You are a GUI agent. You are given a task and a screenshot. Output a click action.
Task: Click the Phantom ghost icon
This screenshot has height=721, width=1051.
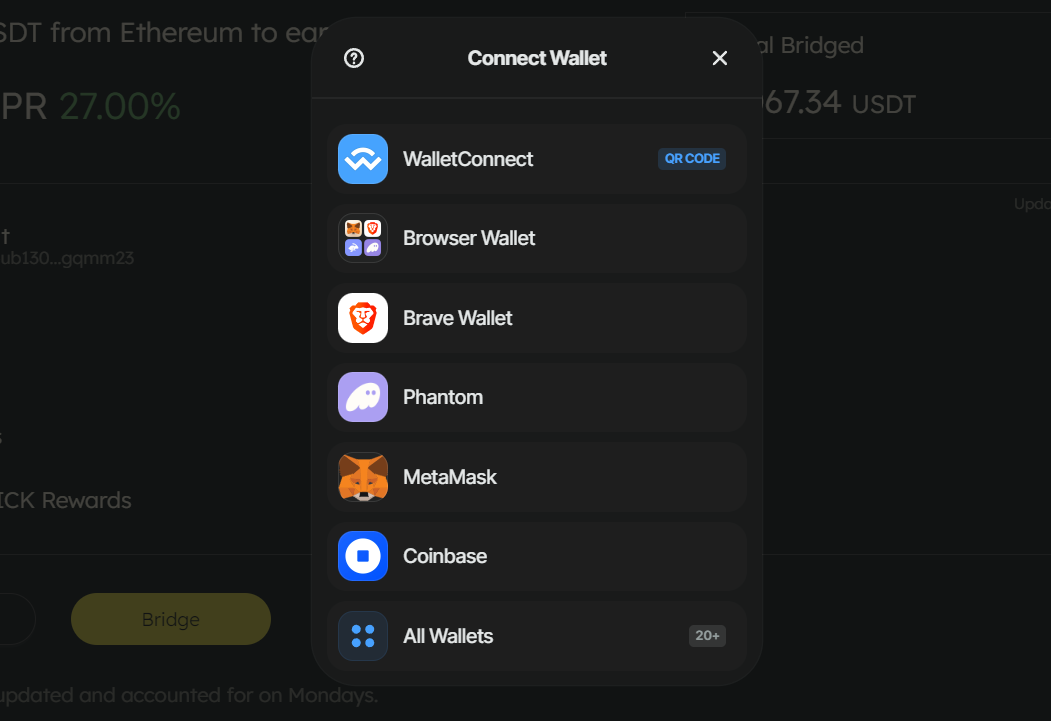click(x=363, y=397)
